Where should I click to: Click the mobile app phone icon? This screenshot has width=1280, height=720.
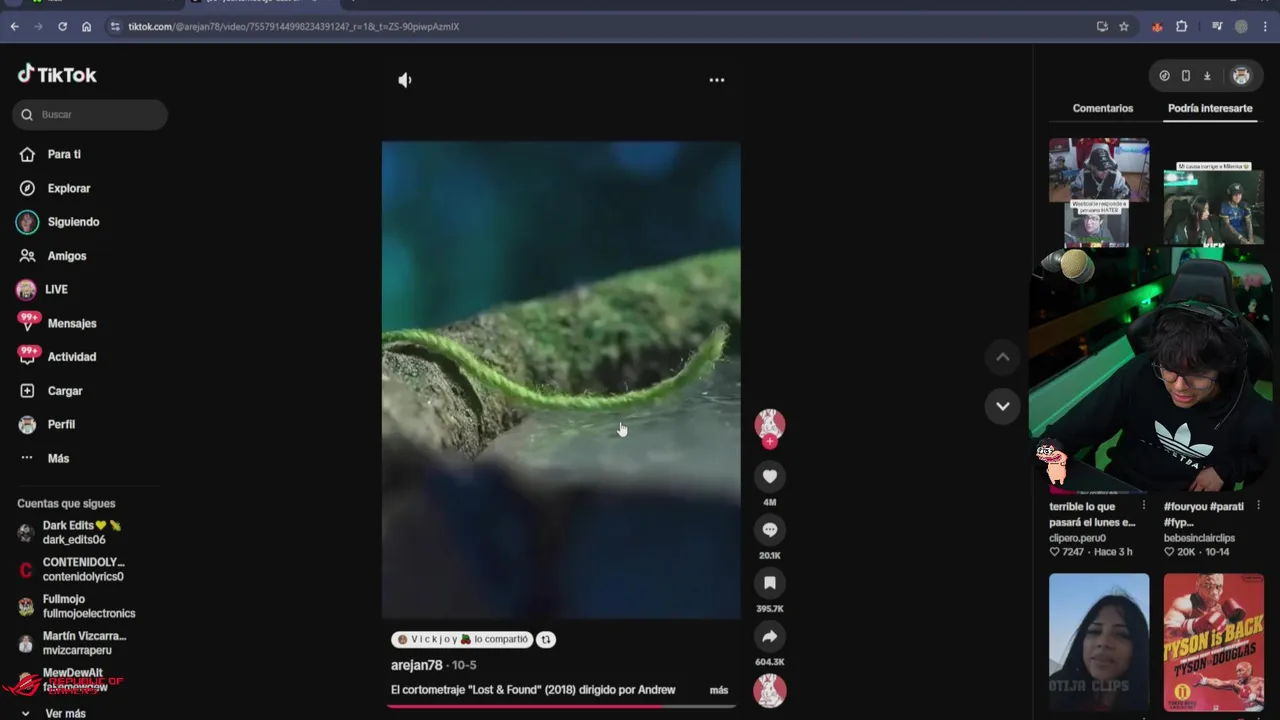[x=1186, y=76]
